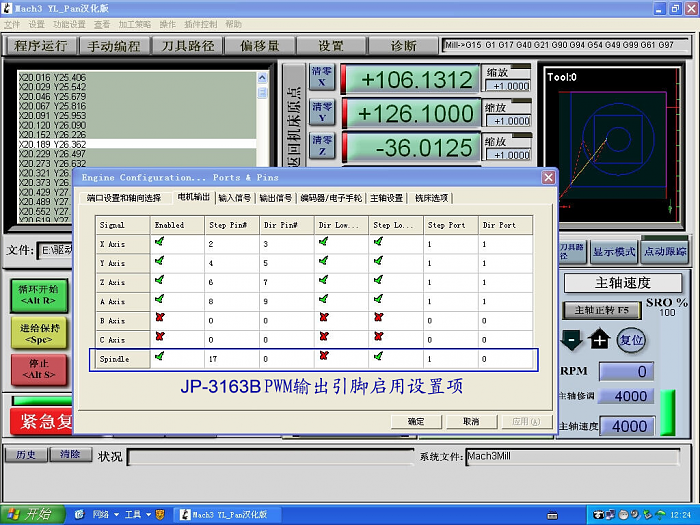Switch to 主轴设置 tab
Image resolution: width=700 pixels, height=525 pixels.
(387, 198)
